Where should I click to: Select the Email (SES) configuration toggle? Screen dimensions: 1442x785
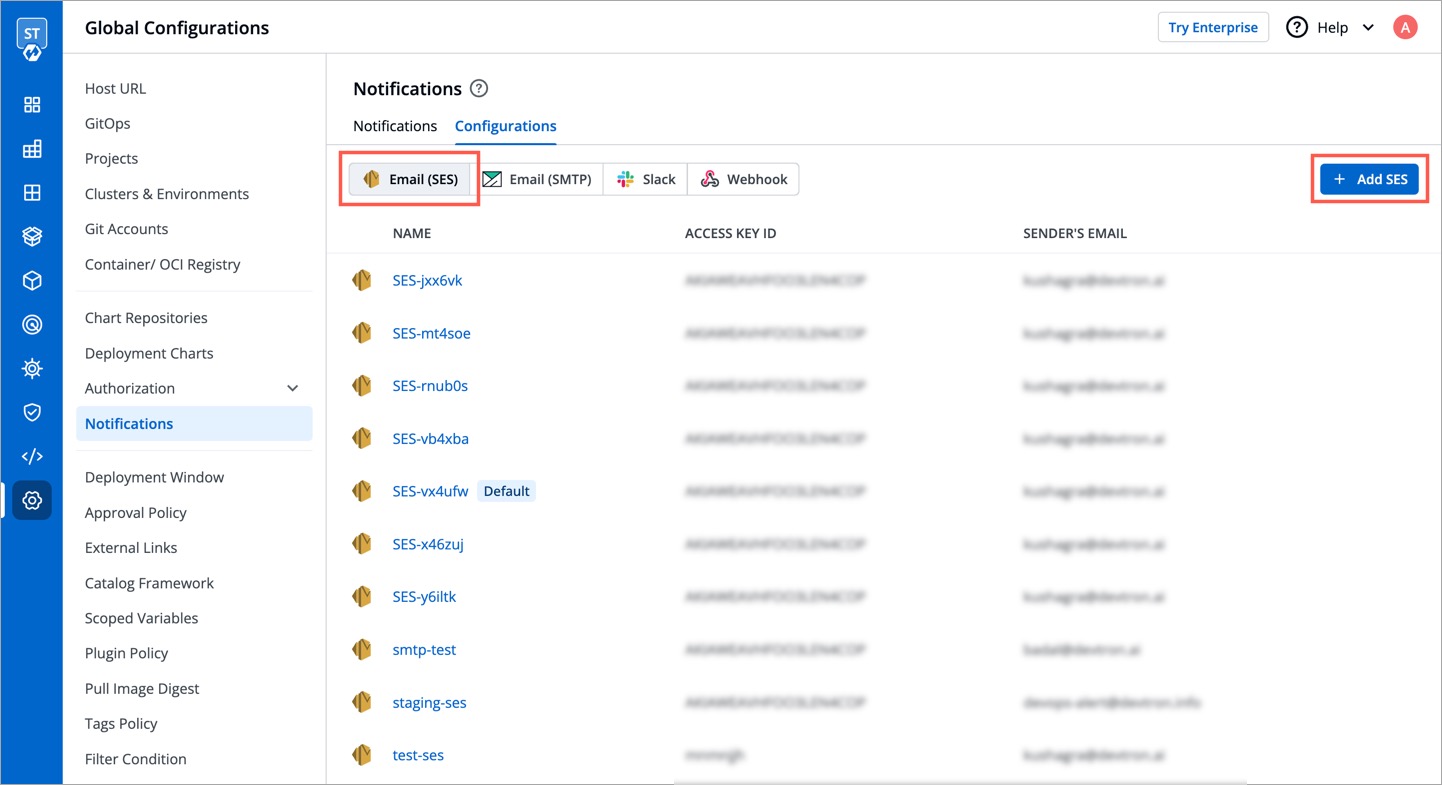coord(409,179)
